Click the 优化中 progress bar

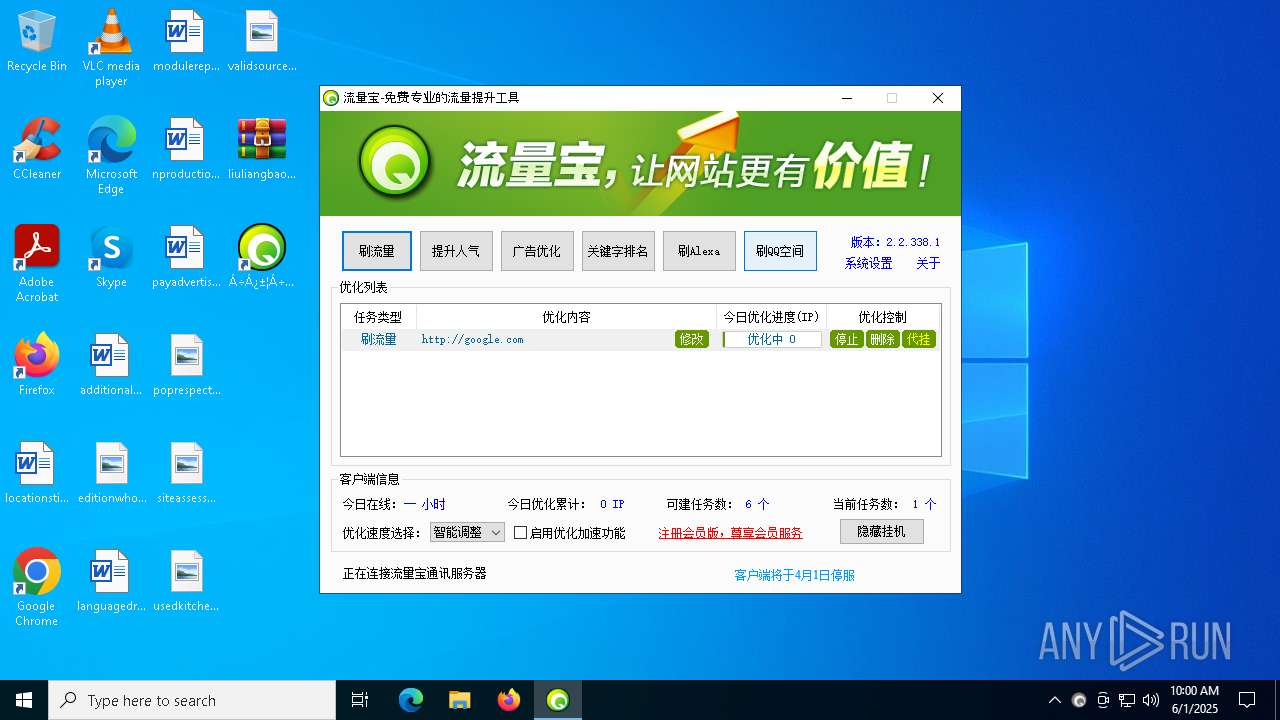tap(772, 339)
